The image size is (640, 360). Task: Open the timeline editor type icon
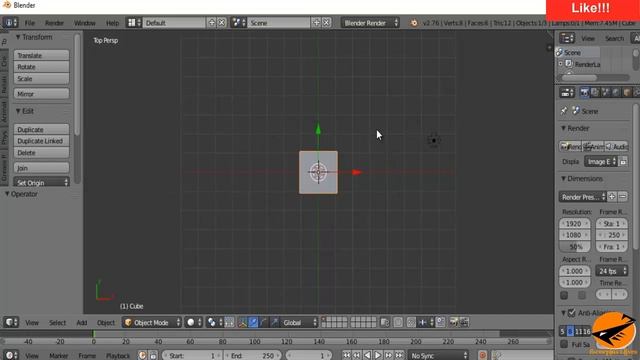(11, 356)
